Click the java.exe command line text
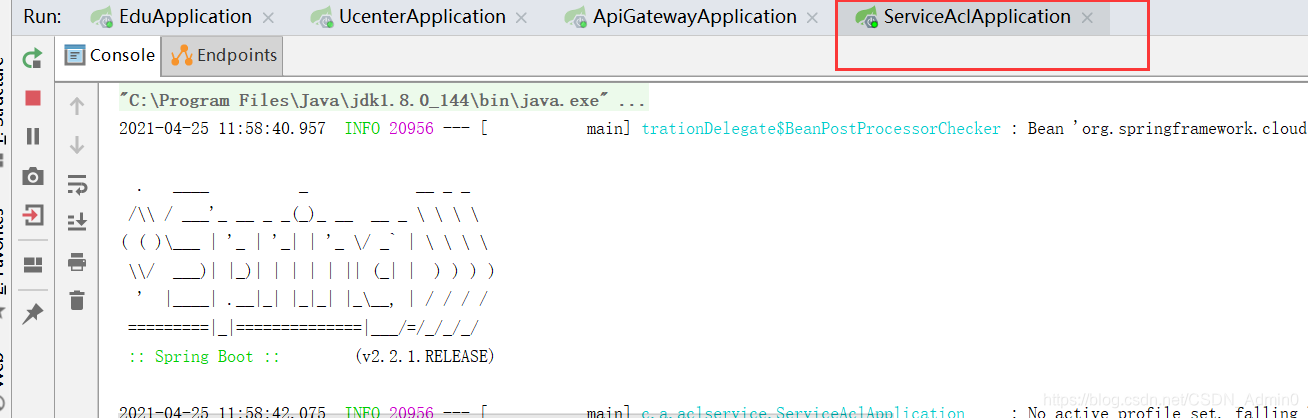Viewport: 1308px width, 418px height. [x=383, y=101]
